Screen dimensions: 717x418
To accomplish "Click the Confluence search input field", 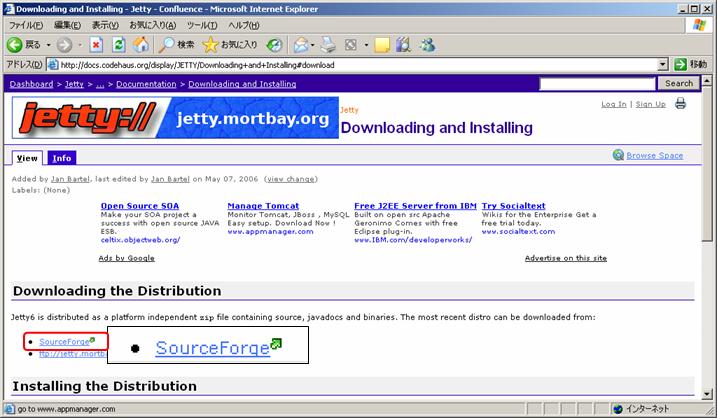I will coord(598,84).
